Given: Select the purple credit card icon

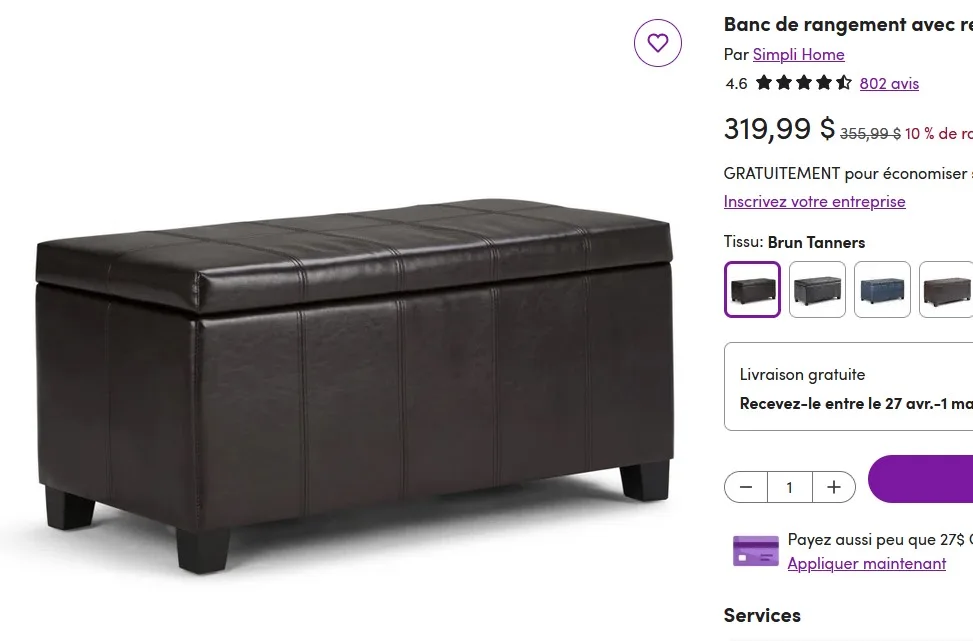Looking at the screenshot, I should tap(755, 551).
